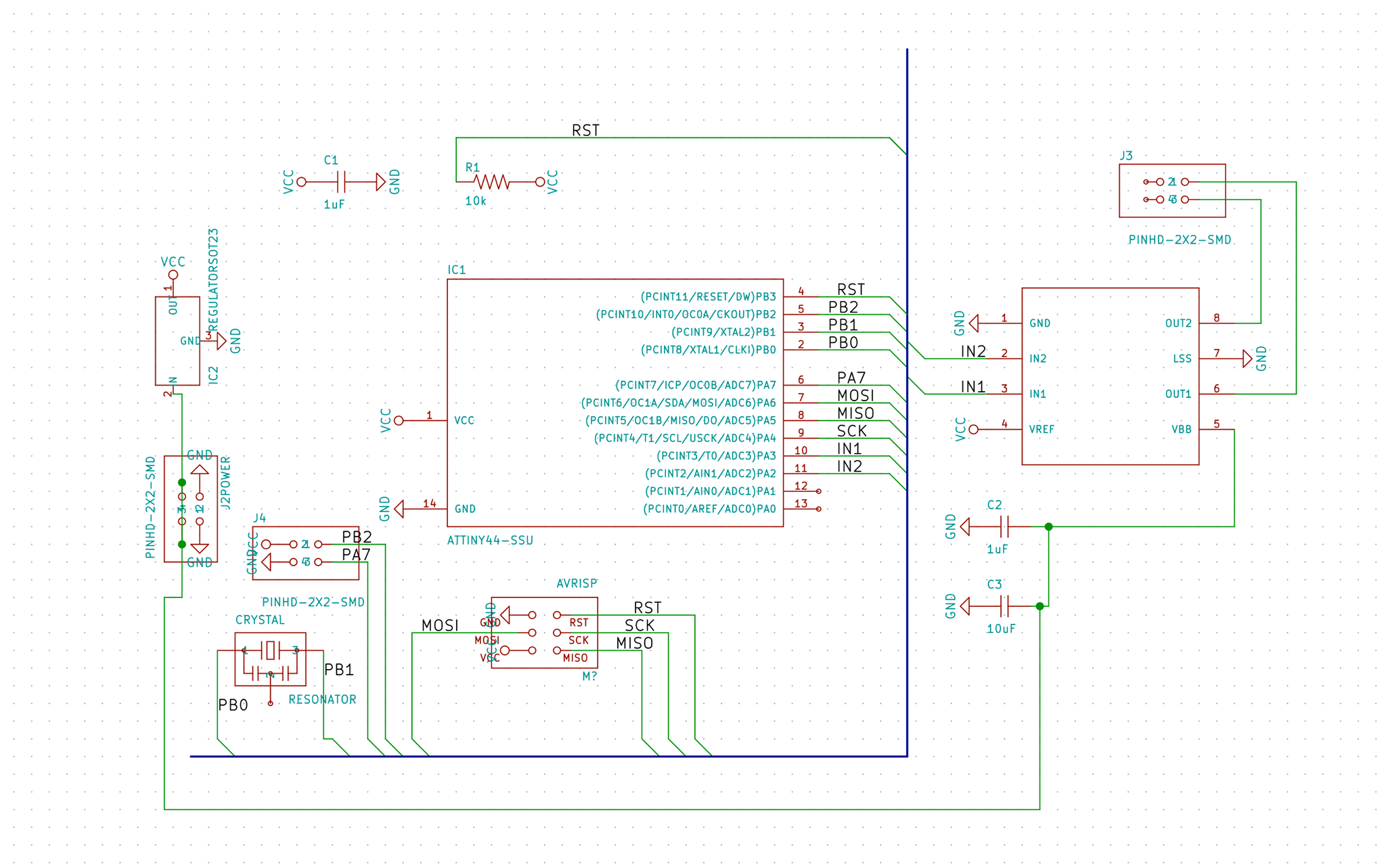Click PINHD-2X2-SMD text below J4
The height and width of the screenshot is (868, 1386).
click(313, 602)
